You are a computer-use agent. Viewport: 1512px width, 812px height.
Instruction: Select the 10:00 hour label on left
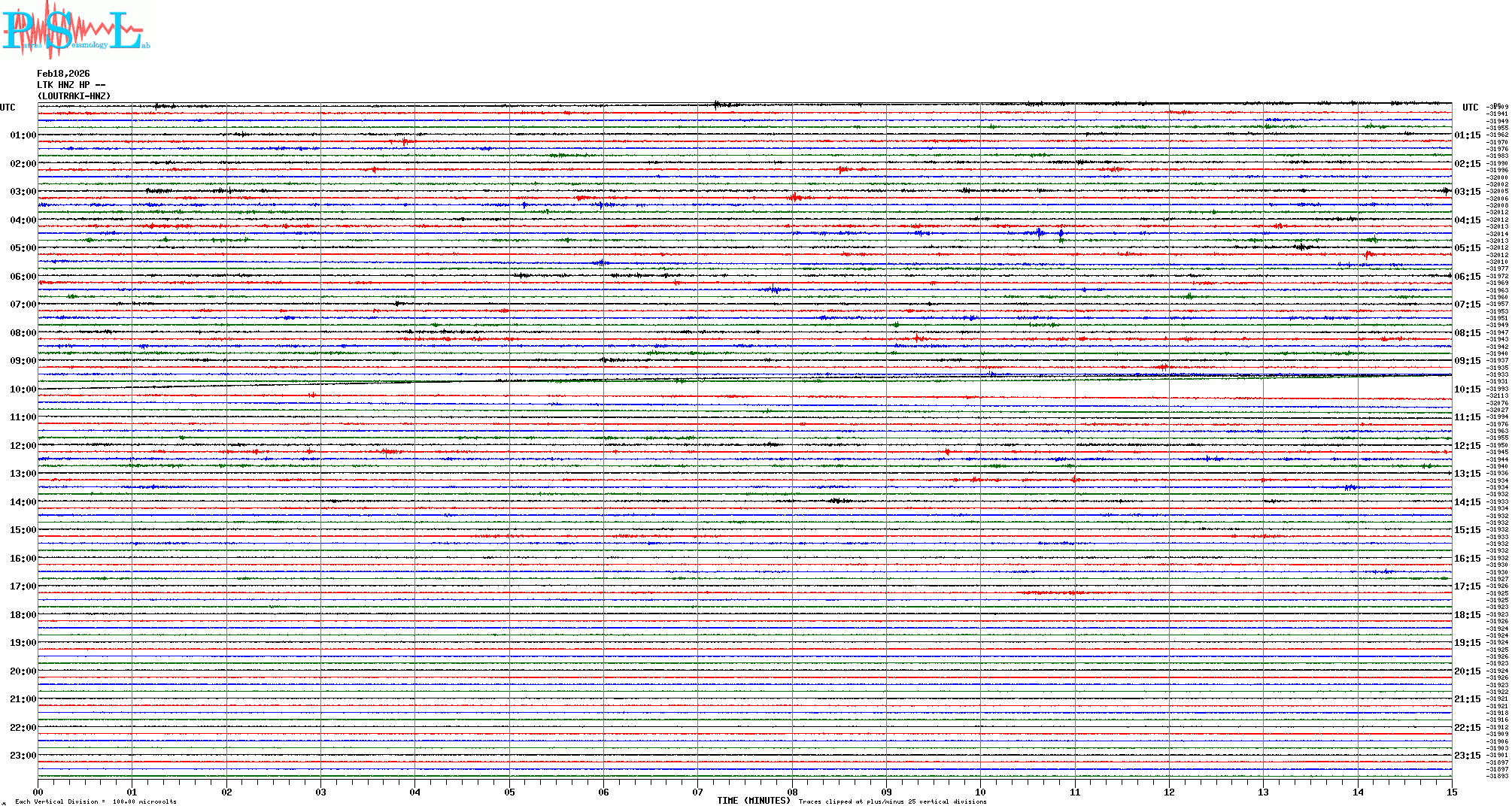pos(23,389)
